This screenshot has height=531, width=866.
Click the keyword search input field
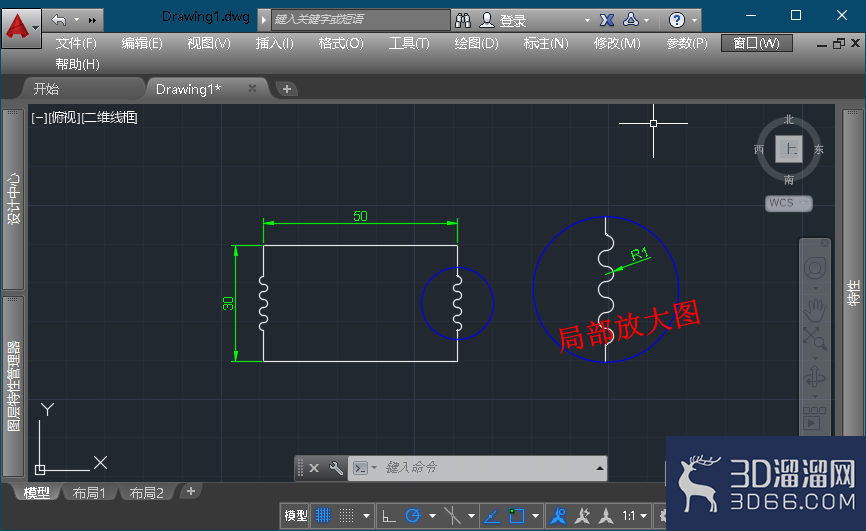[360, 20]
